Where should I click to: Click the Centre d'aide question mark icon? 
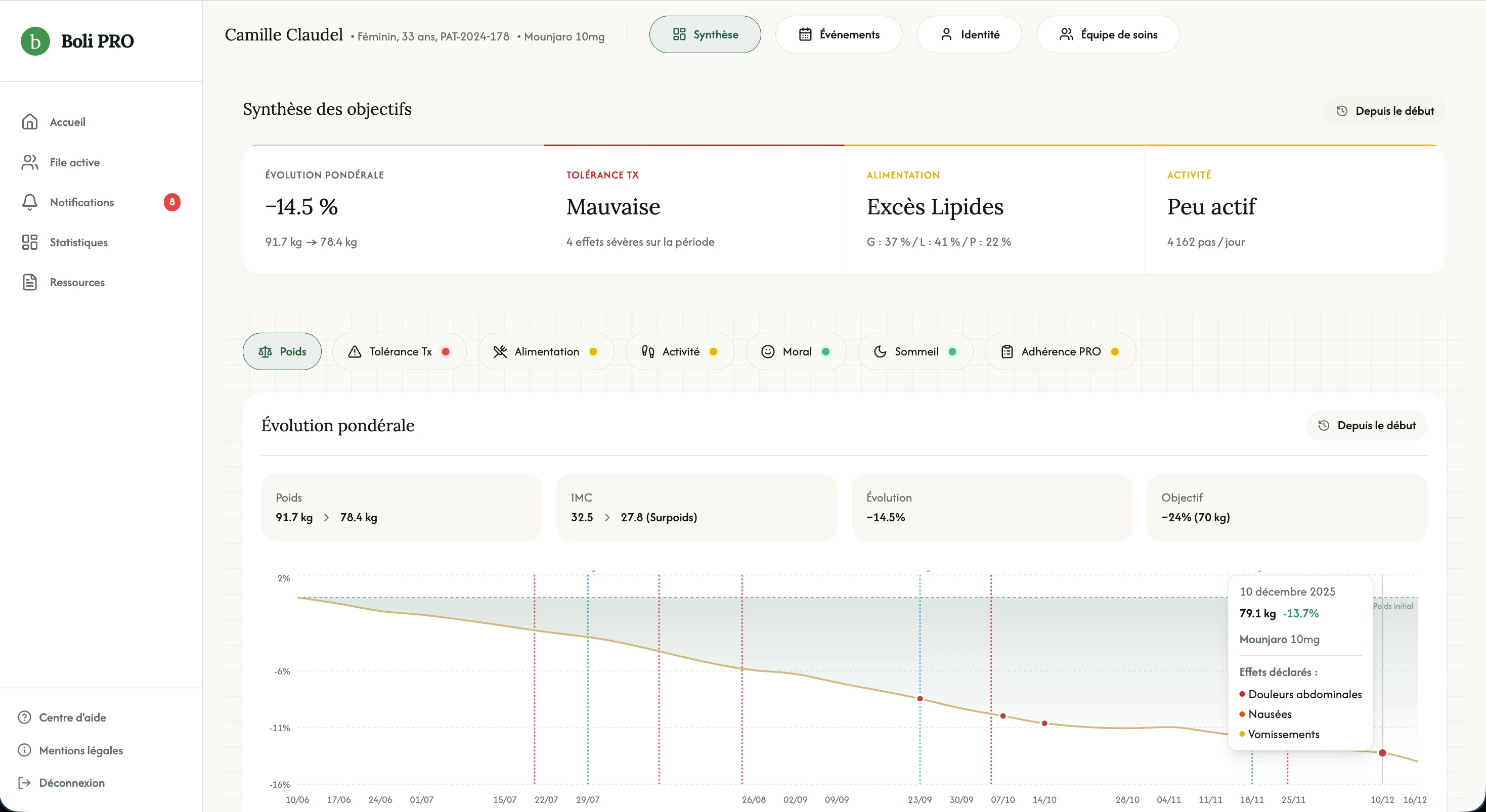24,717
